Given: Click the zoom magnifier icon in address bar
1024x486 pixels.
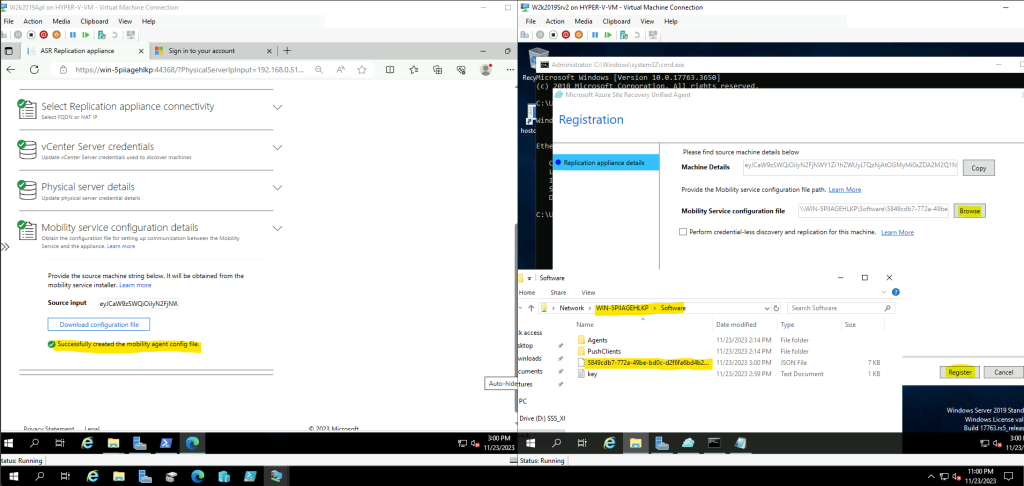Looking at the screenshot, I should (318, 69).
